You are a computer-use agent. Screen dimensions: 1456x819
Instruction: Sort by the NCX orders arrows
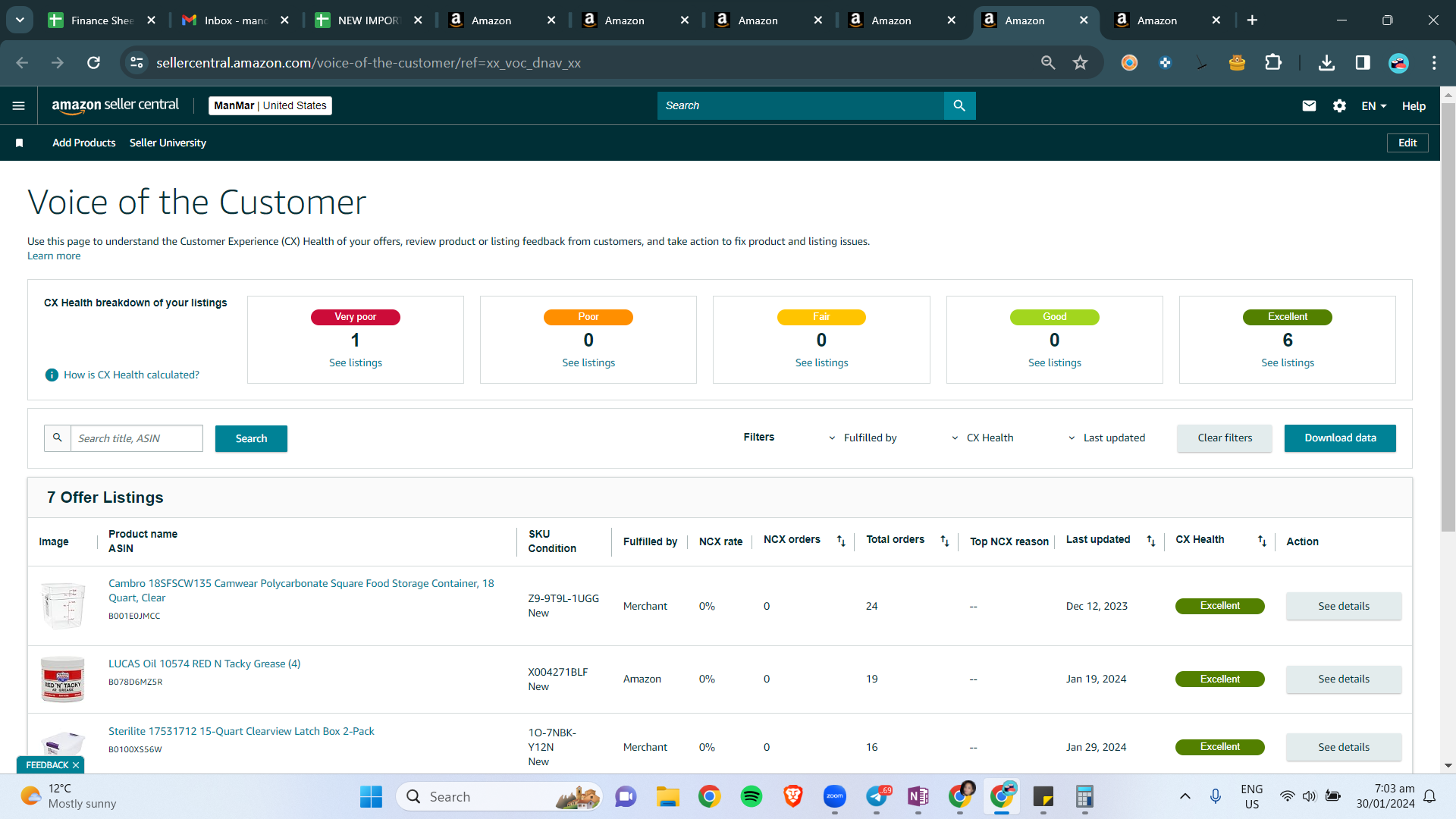tap(841, 541)
